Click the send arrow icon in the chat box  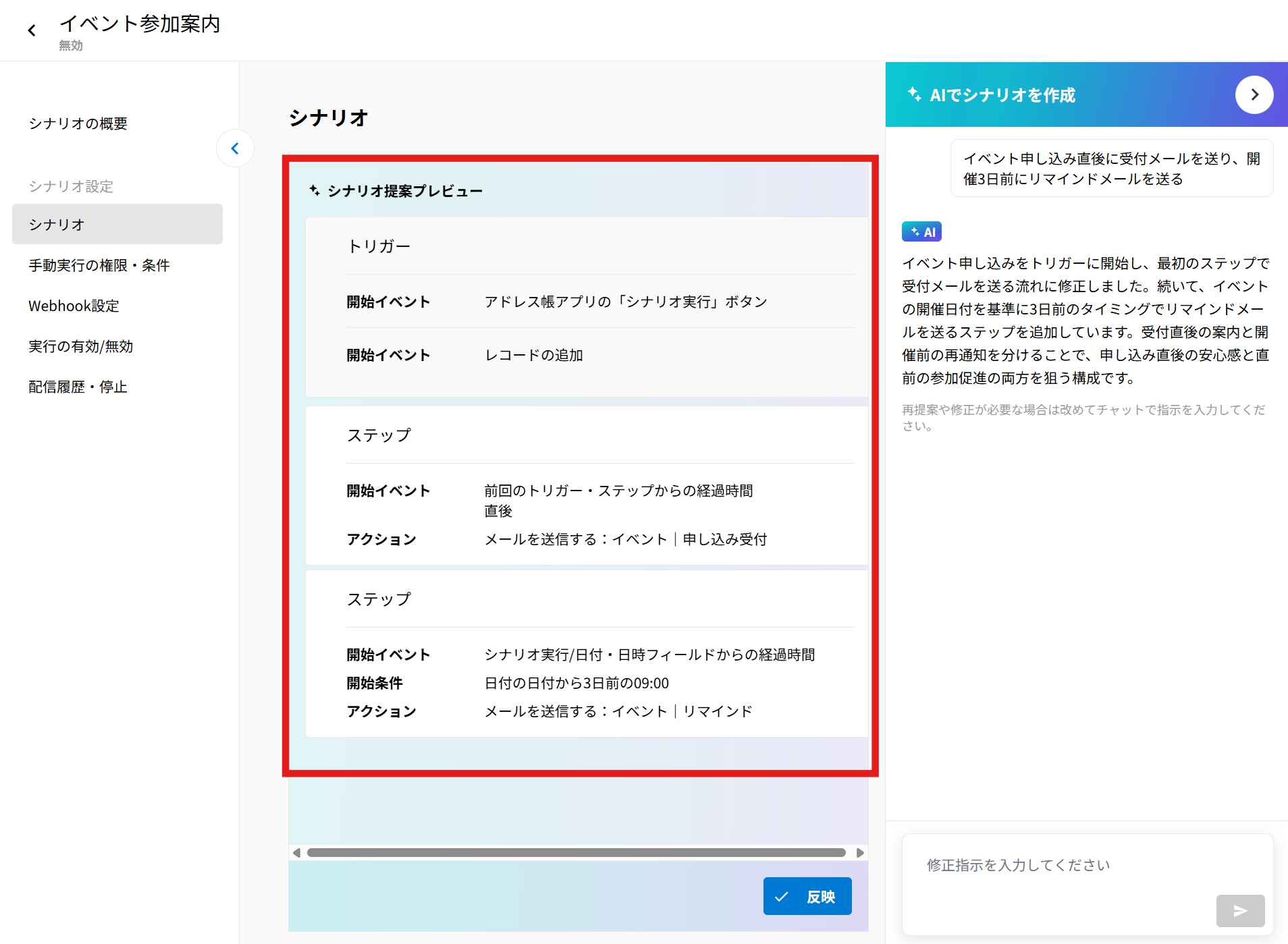point(1239,910)
